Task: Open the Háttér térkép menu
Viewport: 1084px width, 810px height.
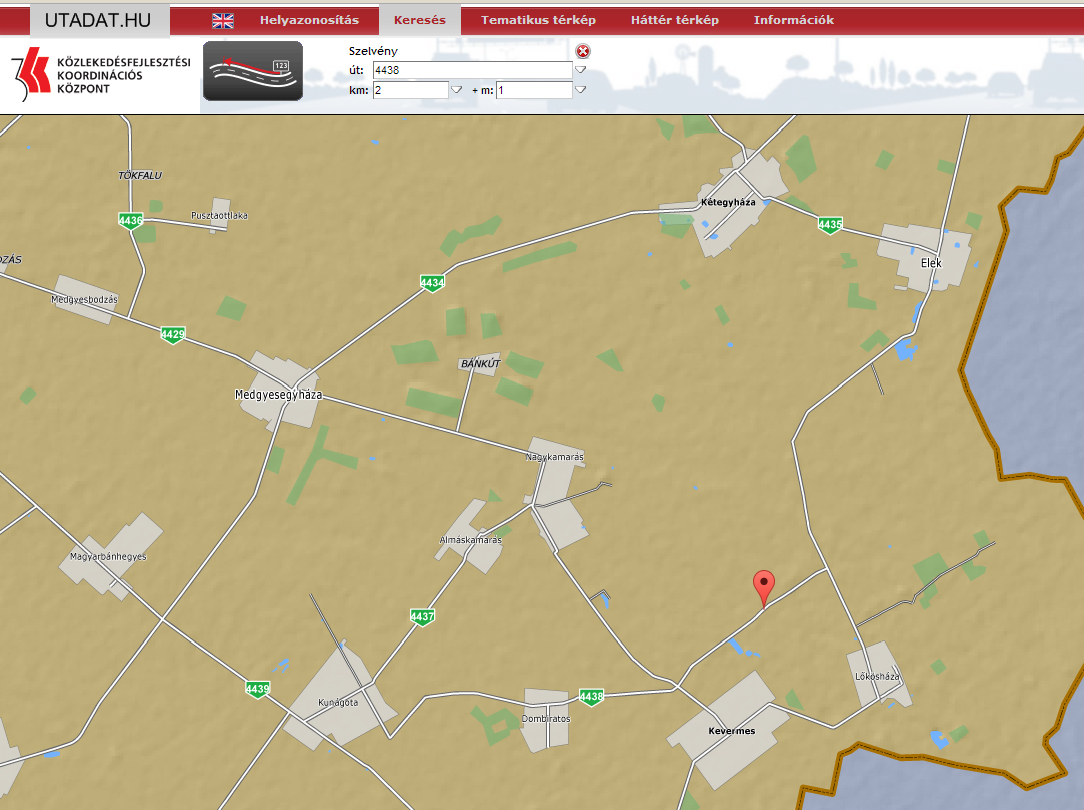Action: click(x=674, y=20)
